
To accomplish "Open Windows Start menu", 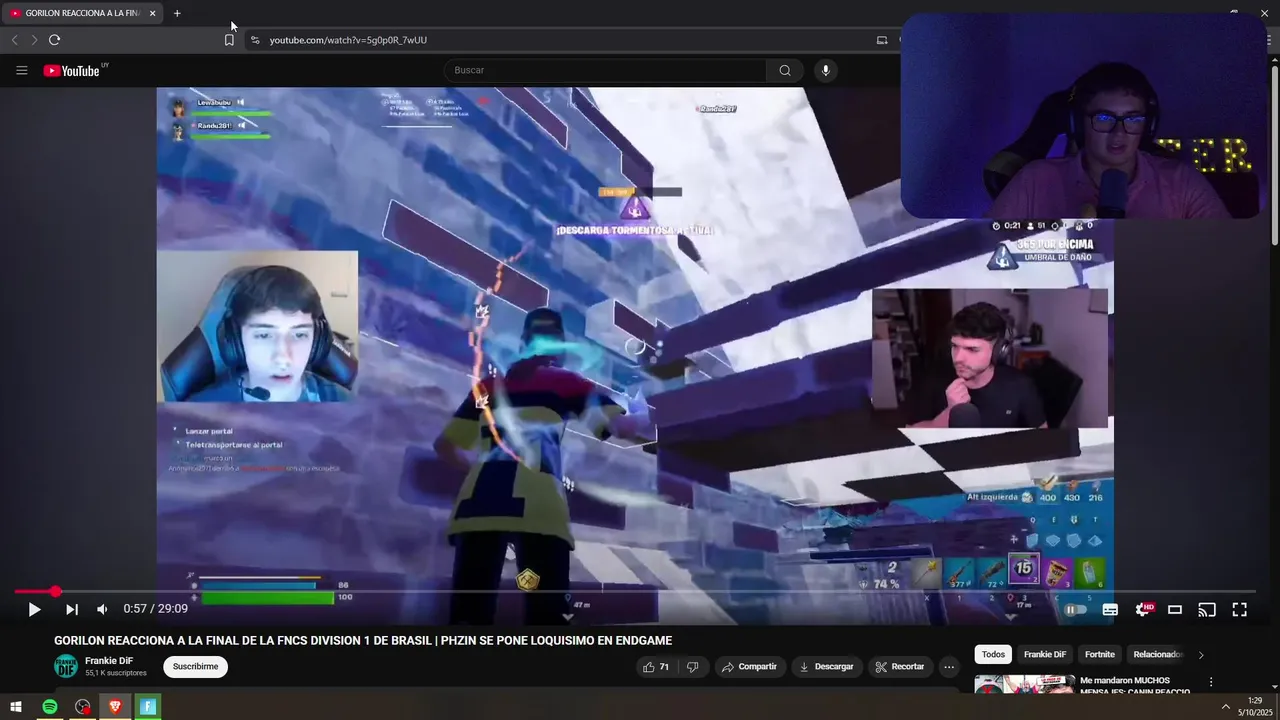I will (x=16, y=707).
